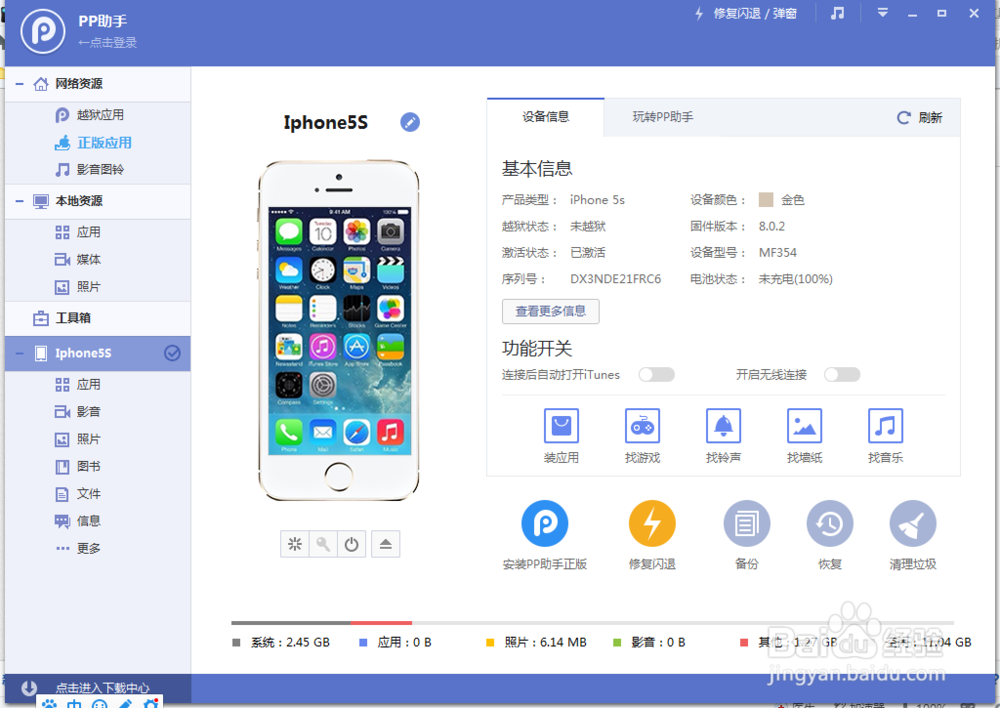This screenshot has width=1000, height=708.
Task: Click the 装应用 icon
Action: pos(561,425)
